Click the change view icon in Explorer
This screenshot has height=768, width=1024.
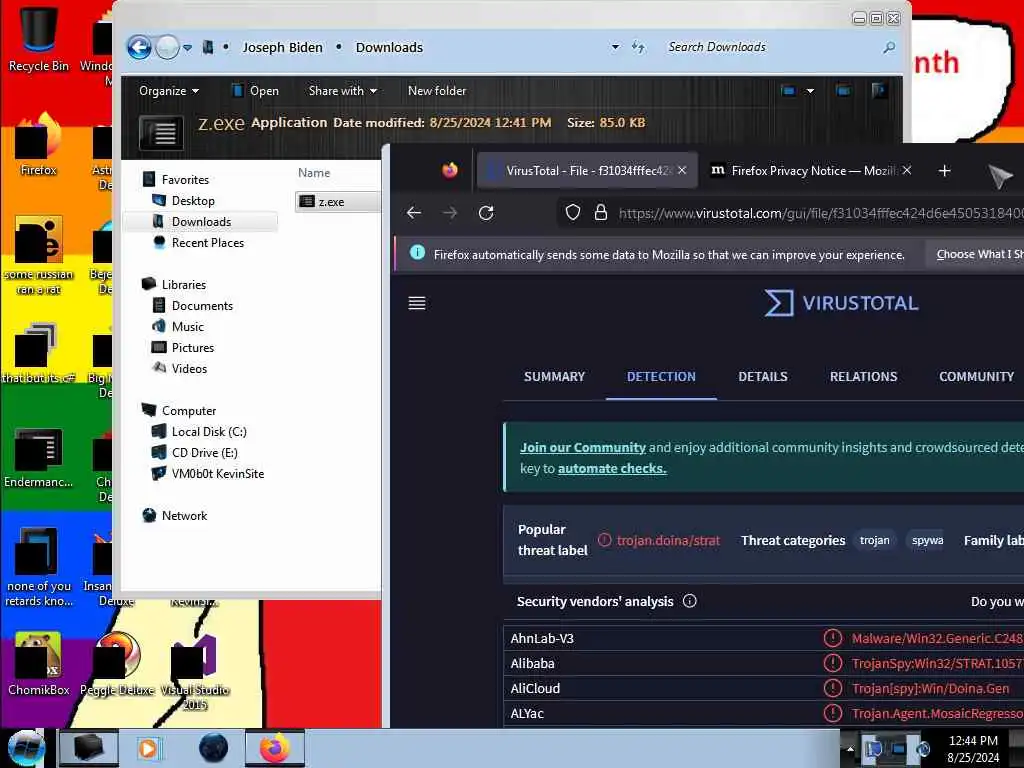click(788, 91)
